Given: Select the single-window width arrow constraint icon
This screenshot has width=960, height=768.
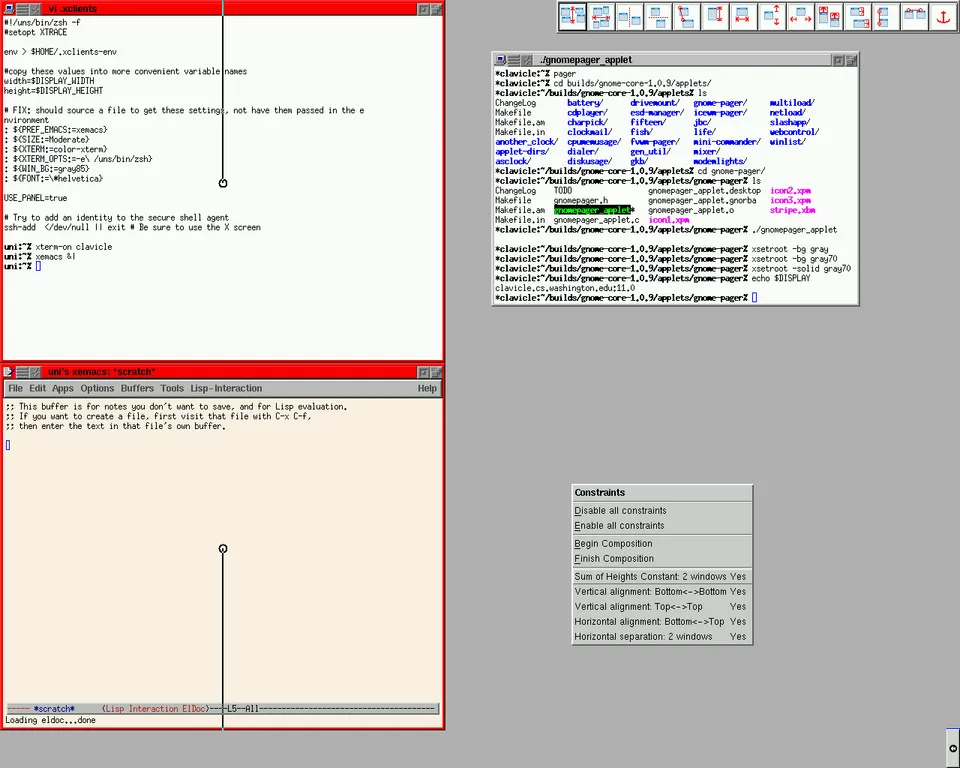Looking at the screenshot, I should pyautogui.click(x=743, y=17).
